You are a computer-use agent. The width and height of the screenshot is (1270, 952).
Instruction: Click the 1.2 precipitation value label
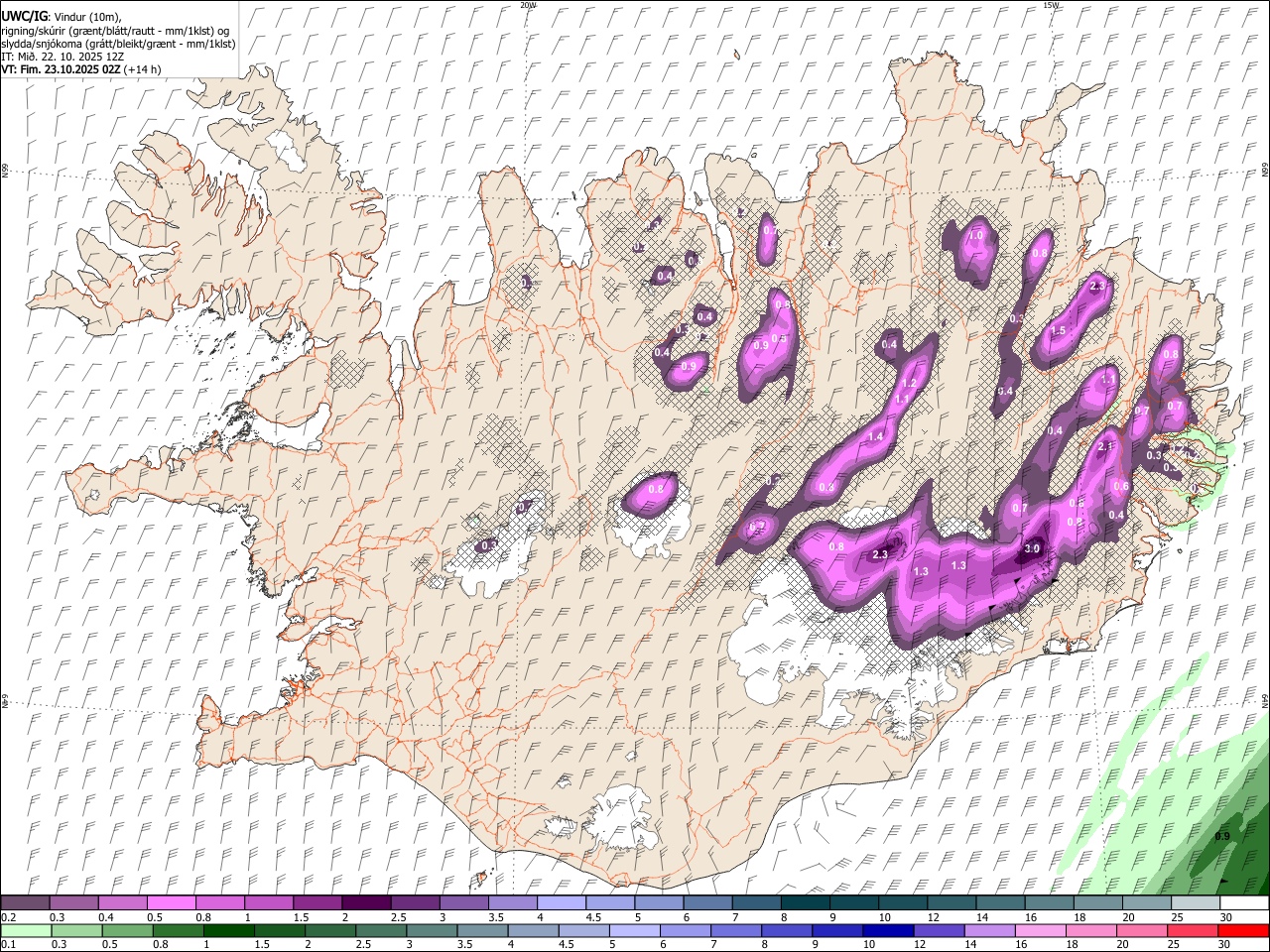pos(909,384)
